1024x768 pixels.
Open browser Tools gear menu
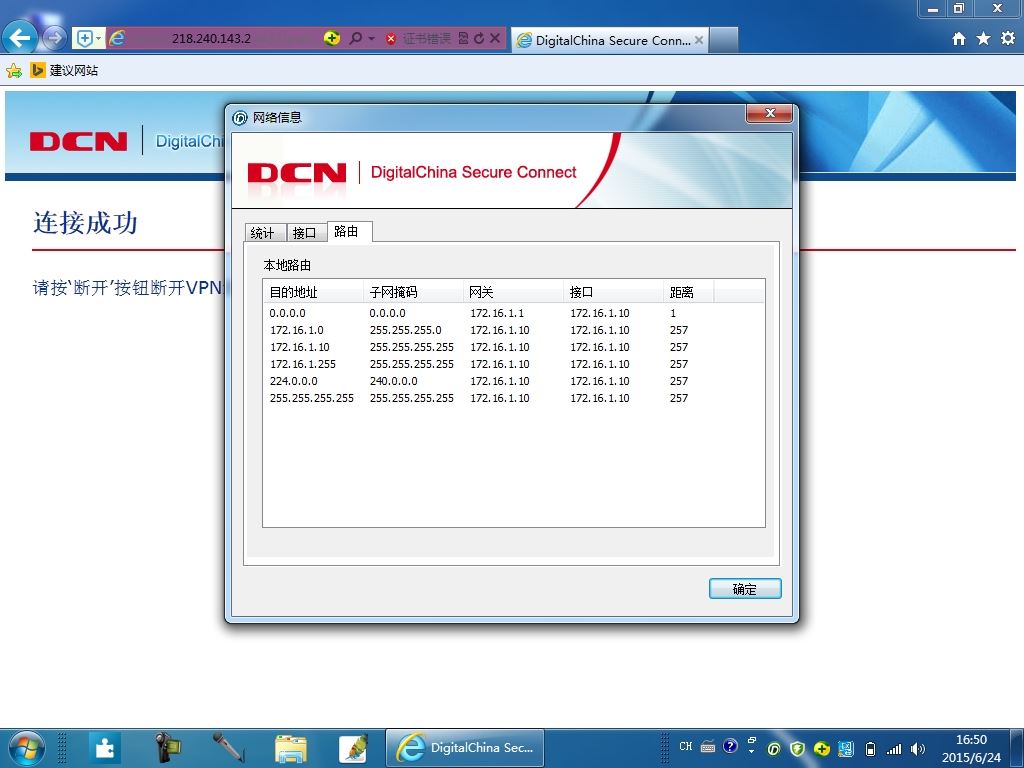click(x=1008, y=39)
